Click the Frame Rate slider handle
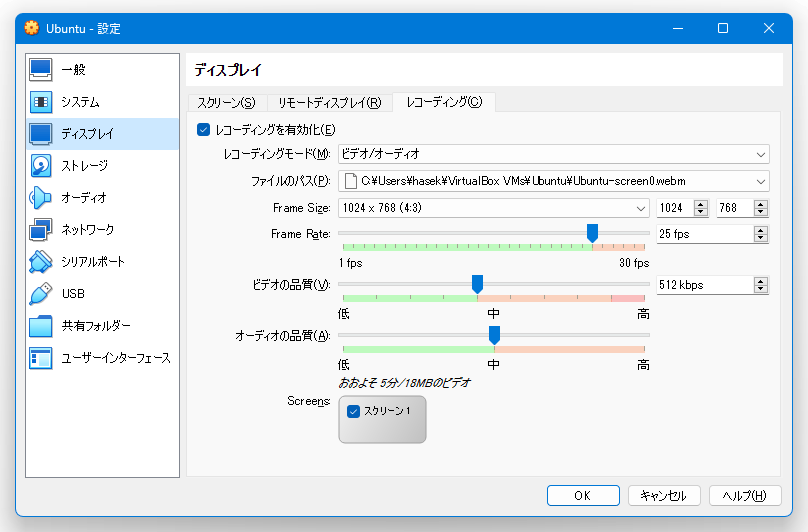This screenshot has width=808, height=532. 593,233
